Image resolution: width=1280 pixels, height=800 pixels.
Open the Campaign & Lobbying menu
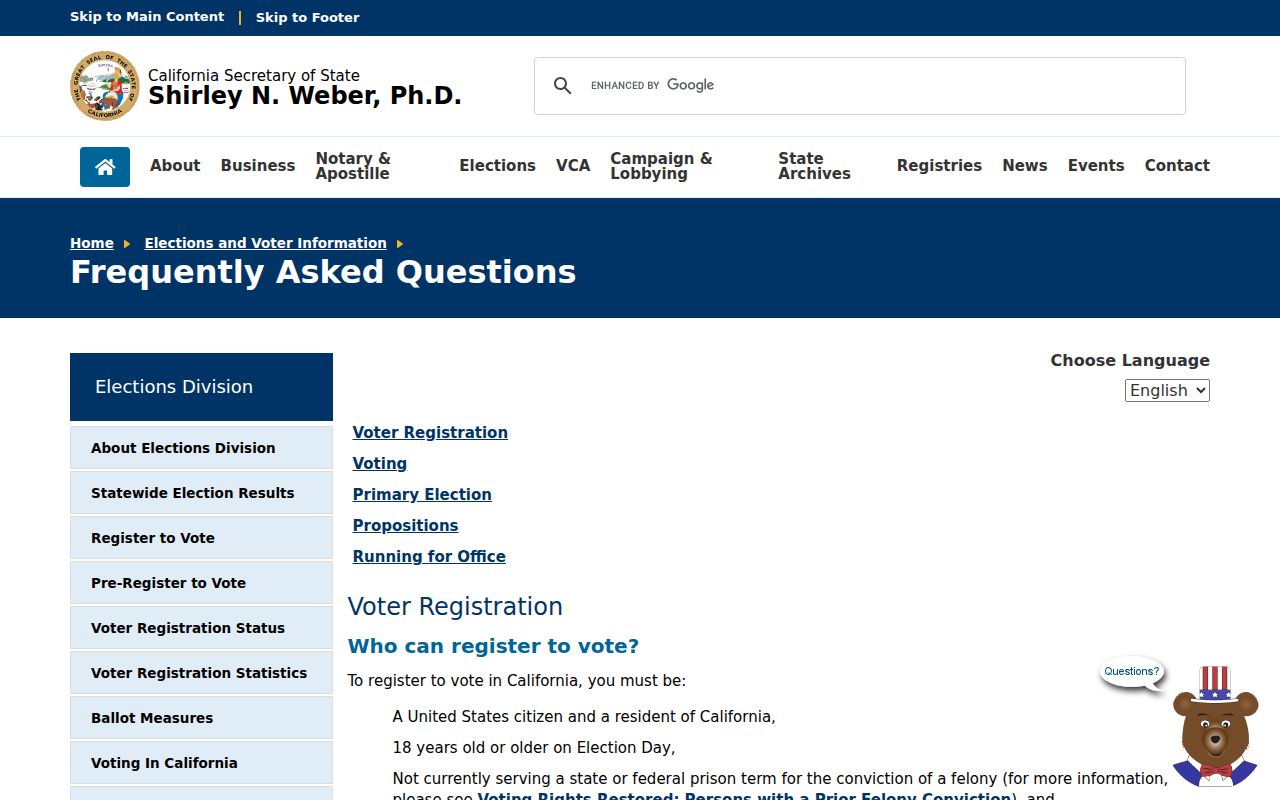pos(661,166)
